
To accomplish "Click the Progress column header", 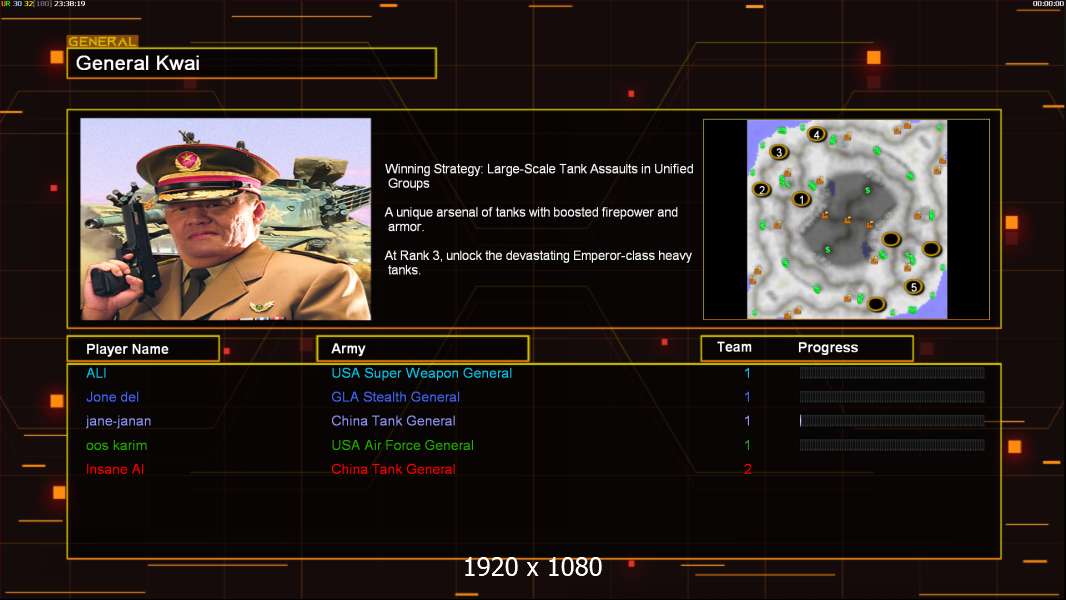I will (828, 347).
